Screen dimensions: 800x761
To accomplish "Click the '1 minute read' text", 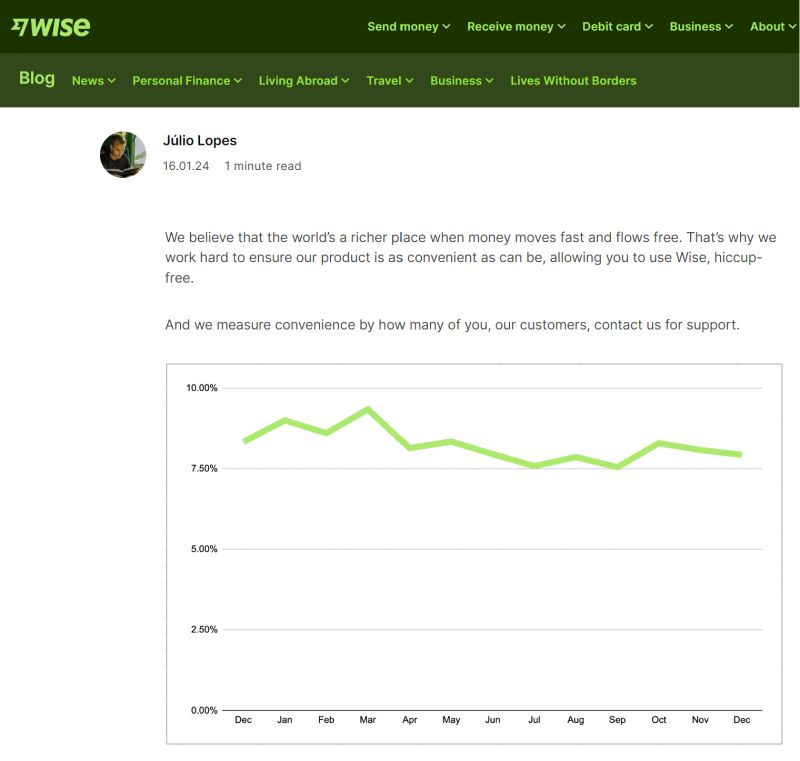I will coord(263,166).
